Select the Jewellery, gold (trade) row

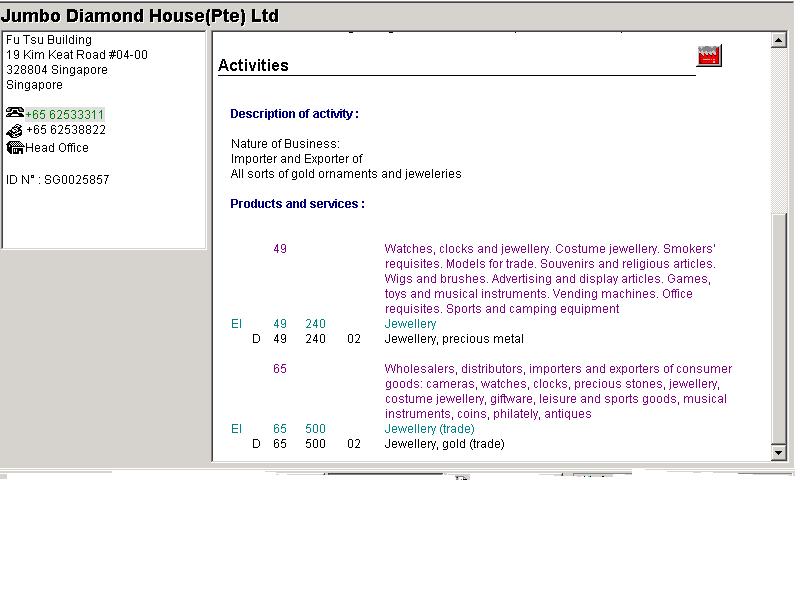(444, 444)
